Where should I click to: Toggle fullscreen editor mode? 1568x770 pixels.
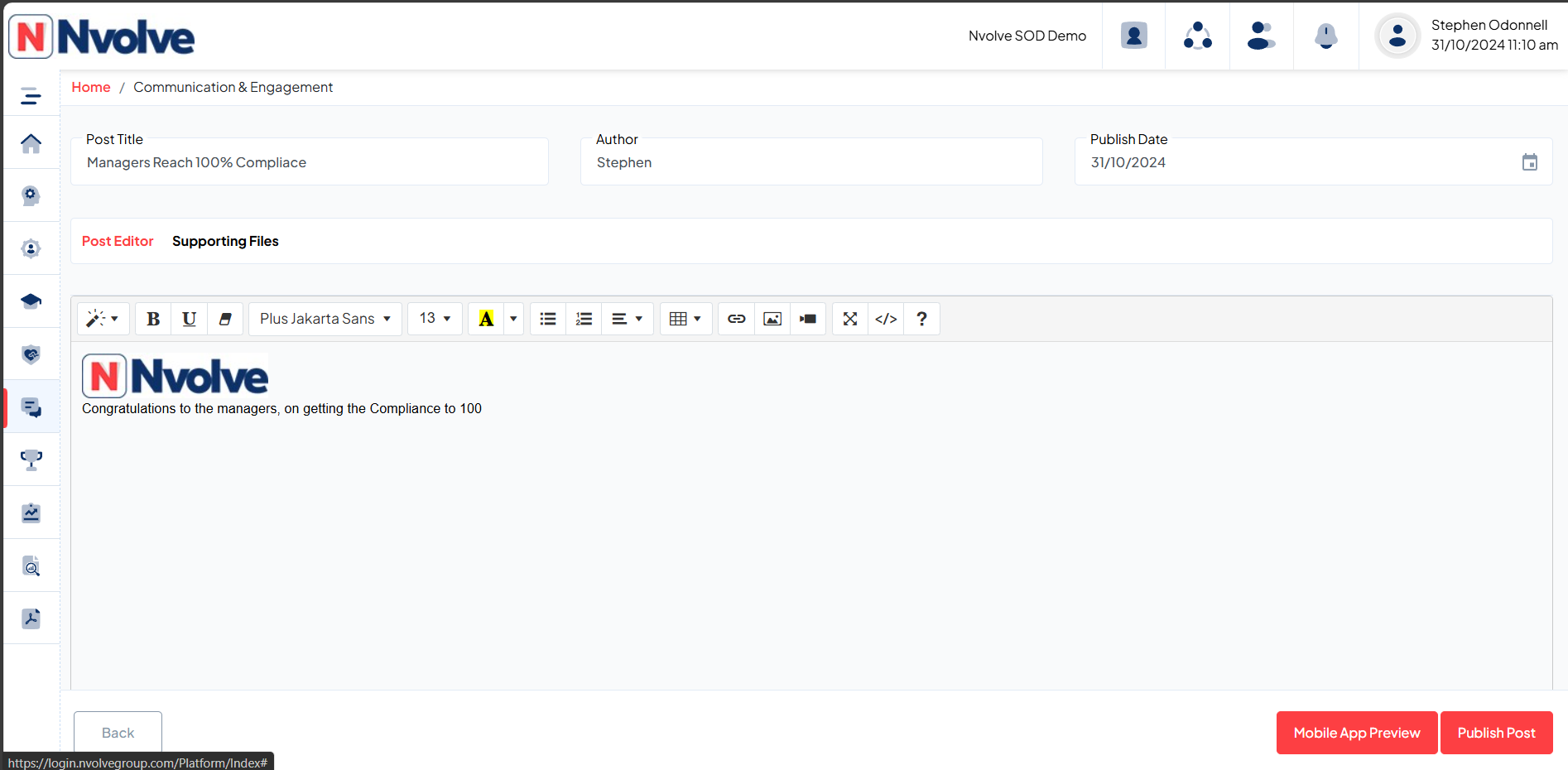[x=850, y=319]
